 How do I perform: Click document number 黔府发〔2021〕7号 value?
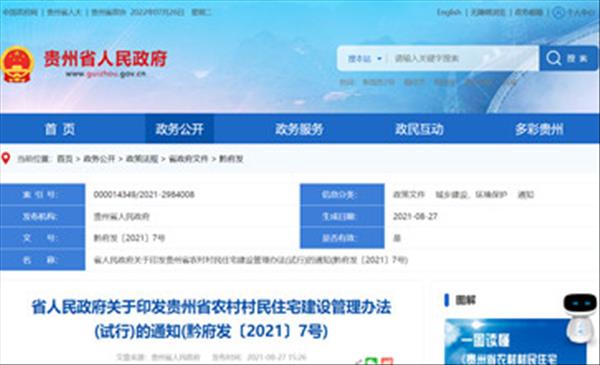[x=129, y=238]
